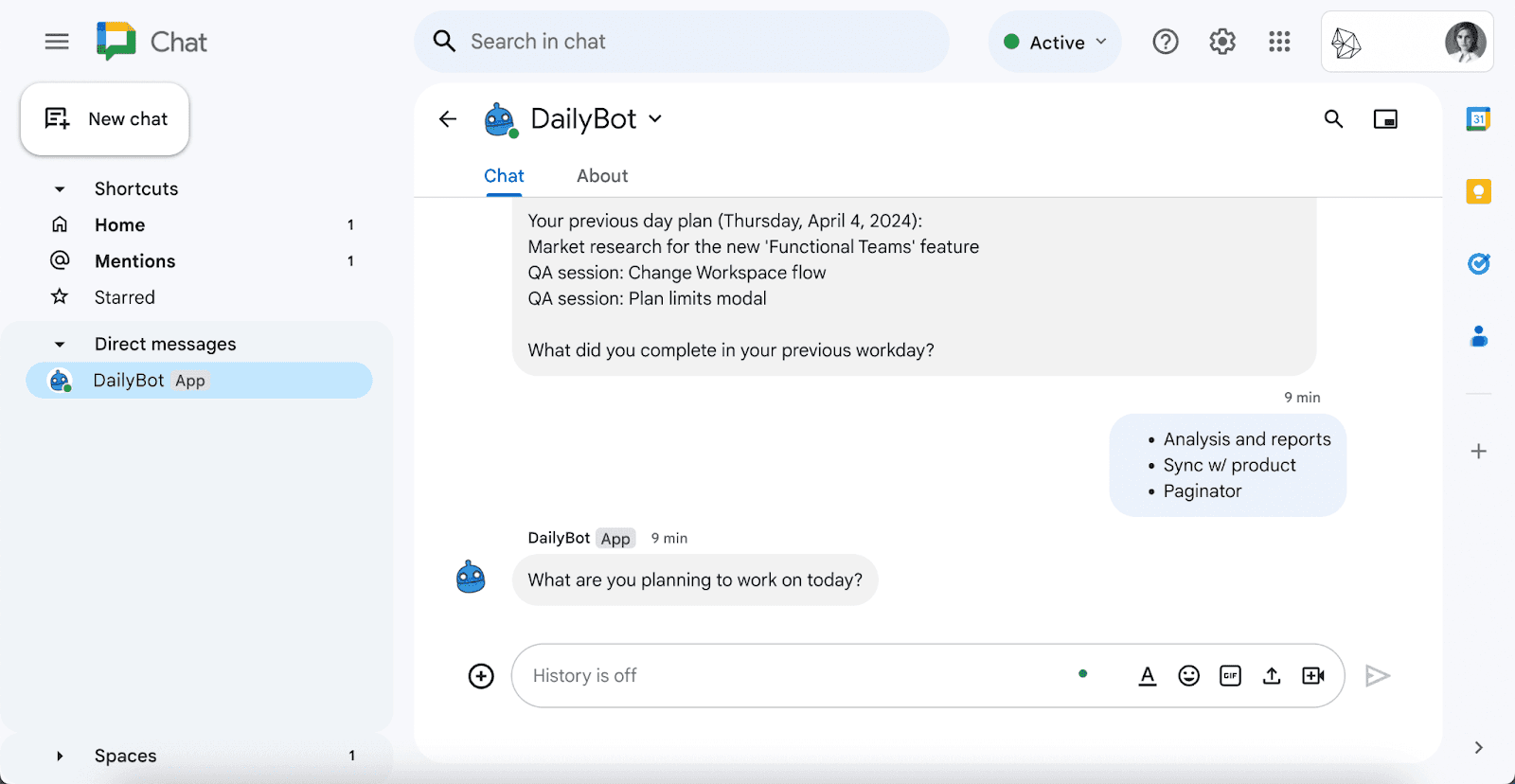
Task: Open the GIF picker
Action: coord(1230,676)
